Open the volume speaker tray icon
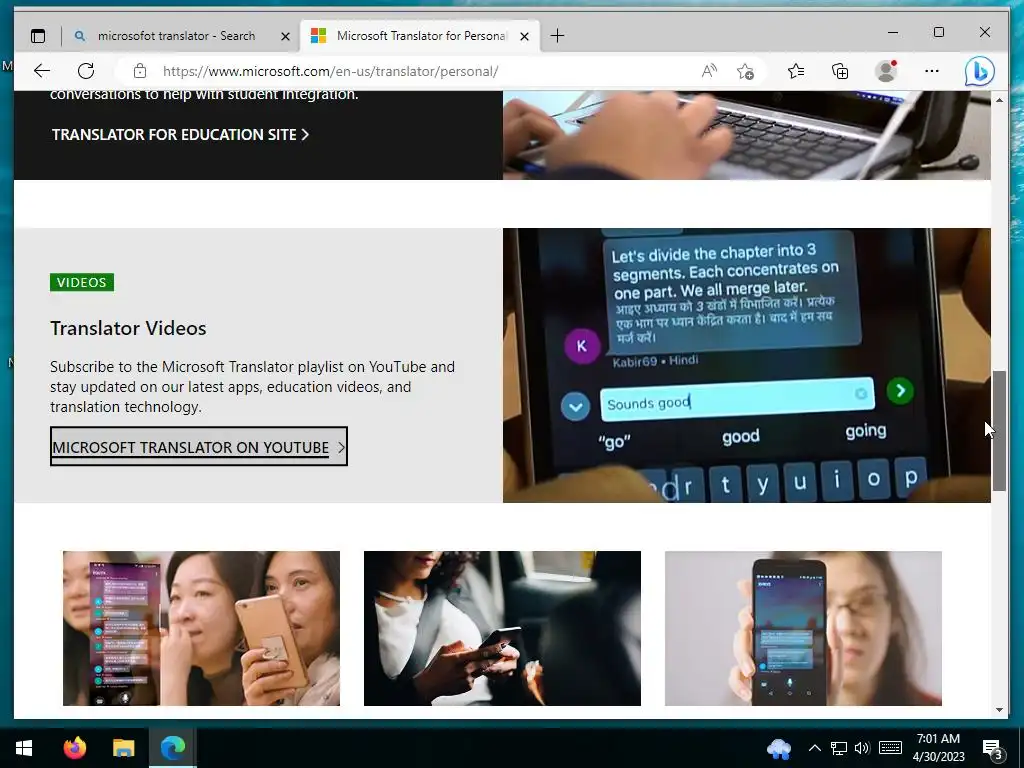The height and width of the screenshot is (768, 1024). [862, 748]
